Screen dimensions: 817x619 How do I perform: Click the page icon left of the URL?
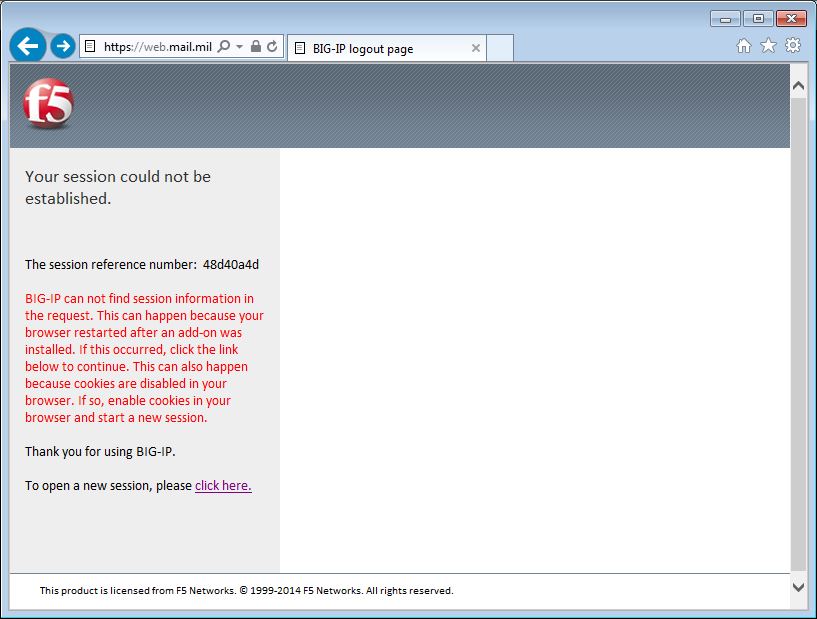(x=90, y=46)
